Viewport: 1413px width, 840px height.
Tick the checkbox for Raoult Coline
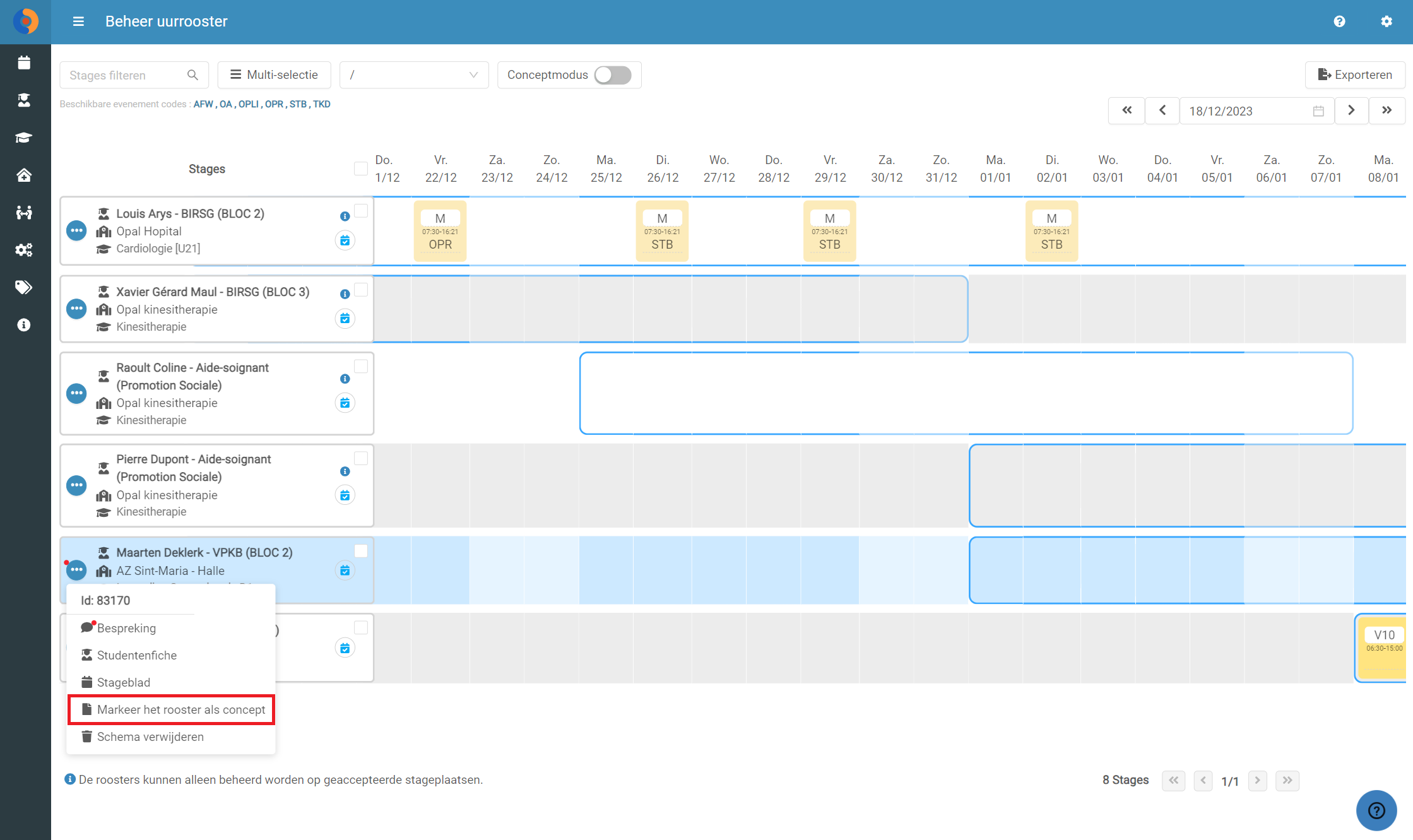[361, 366]
